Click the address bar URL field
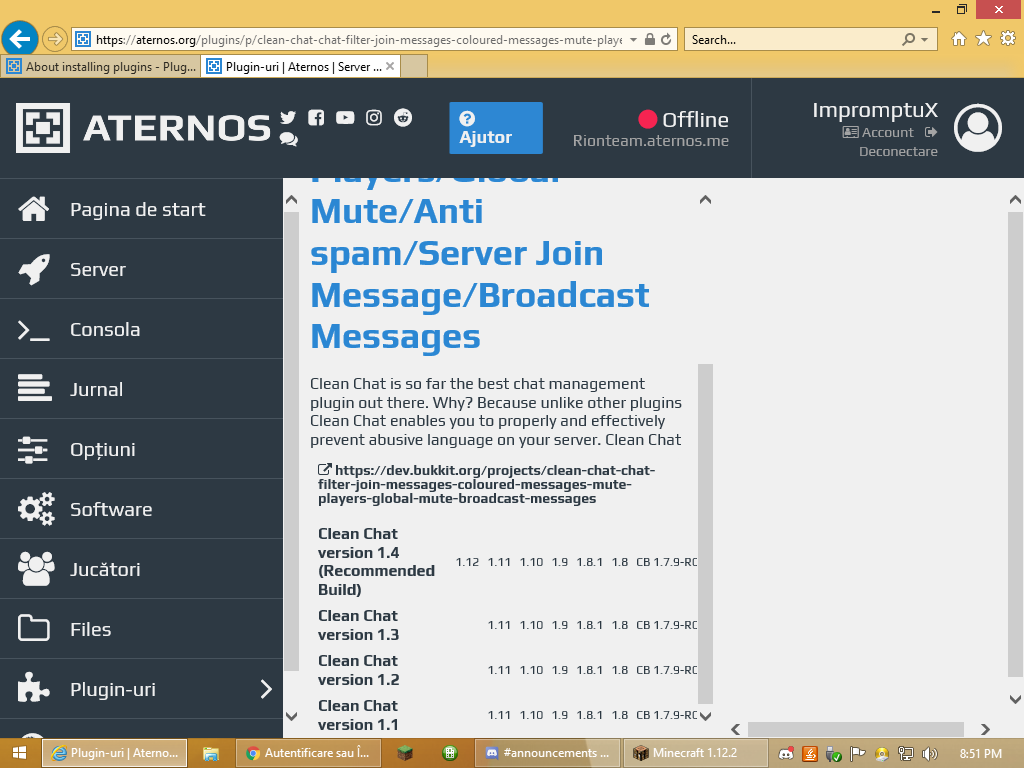Screen dimensions: 1024x768 coord(359,40)
